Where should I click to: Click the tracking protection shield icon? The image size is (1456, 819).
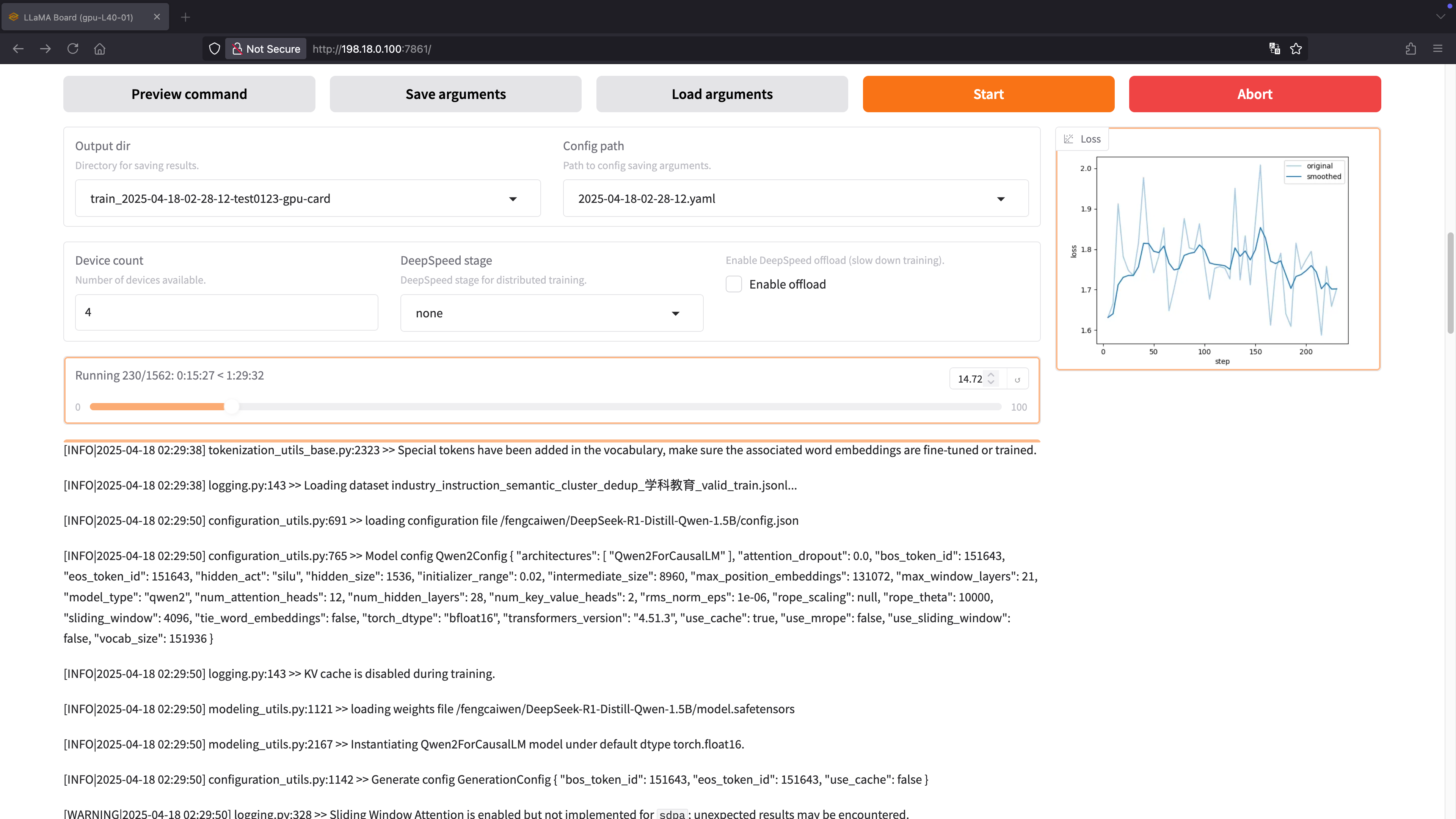(x=214, y=49)
